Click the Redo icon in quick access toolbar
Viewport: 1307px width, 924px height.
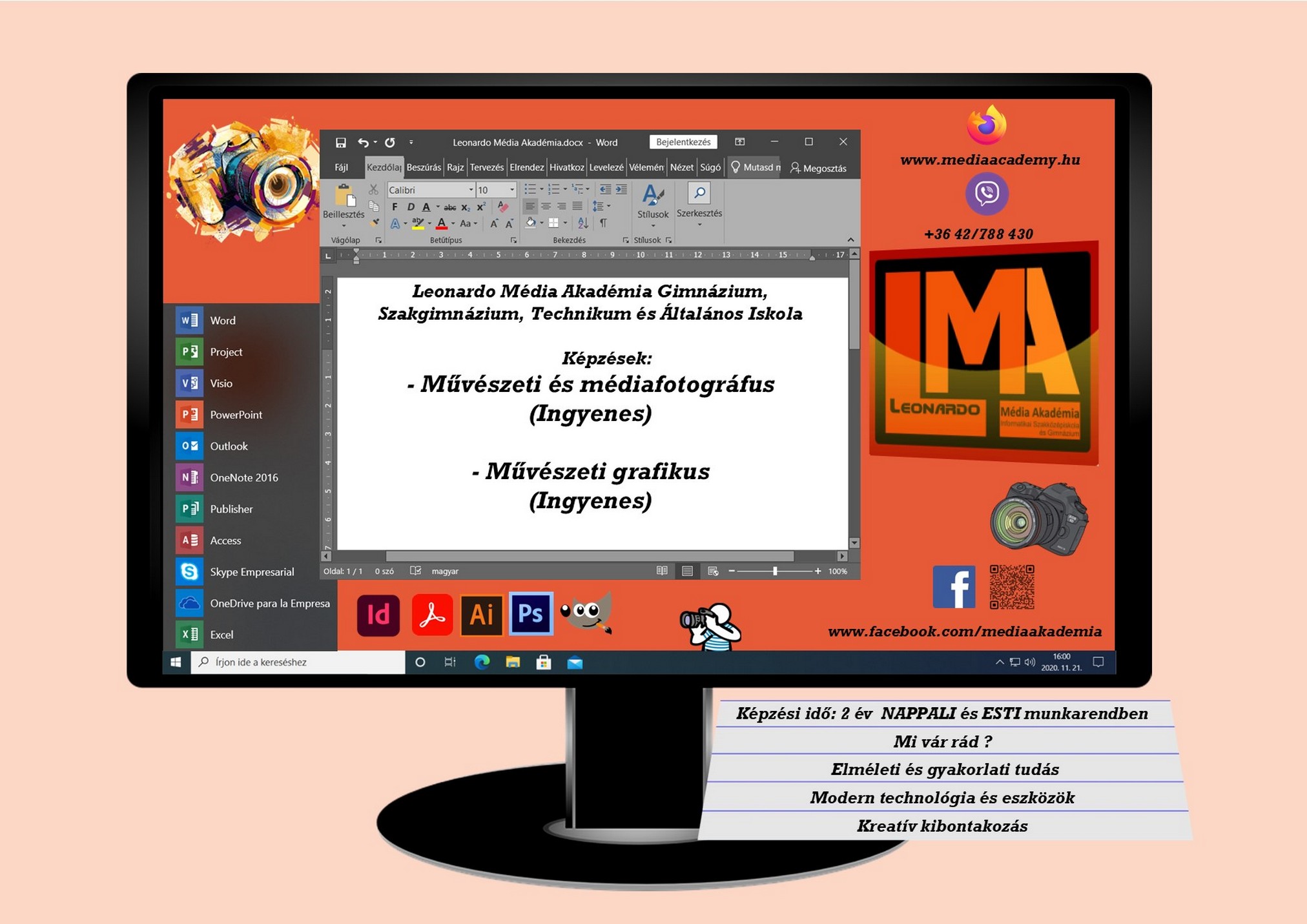(x=390, y=143)
